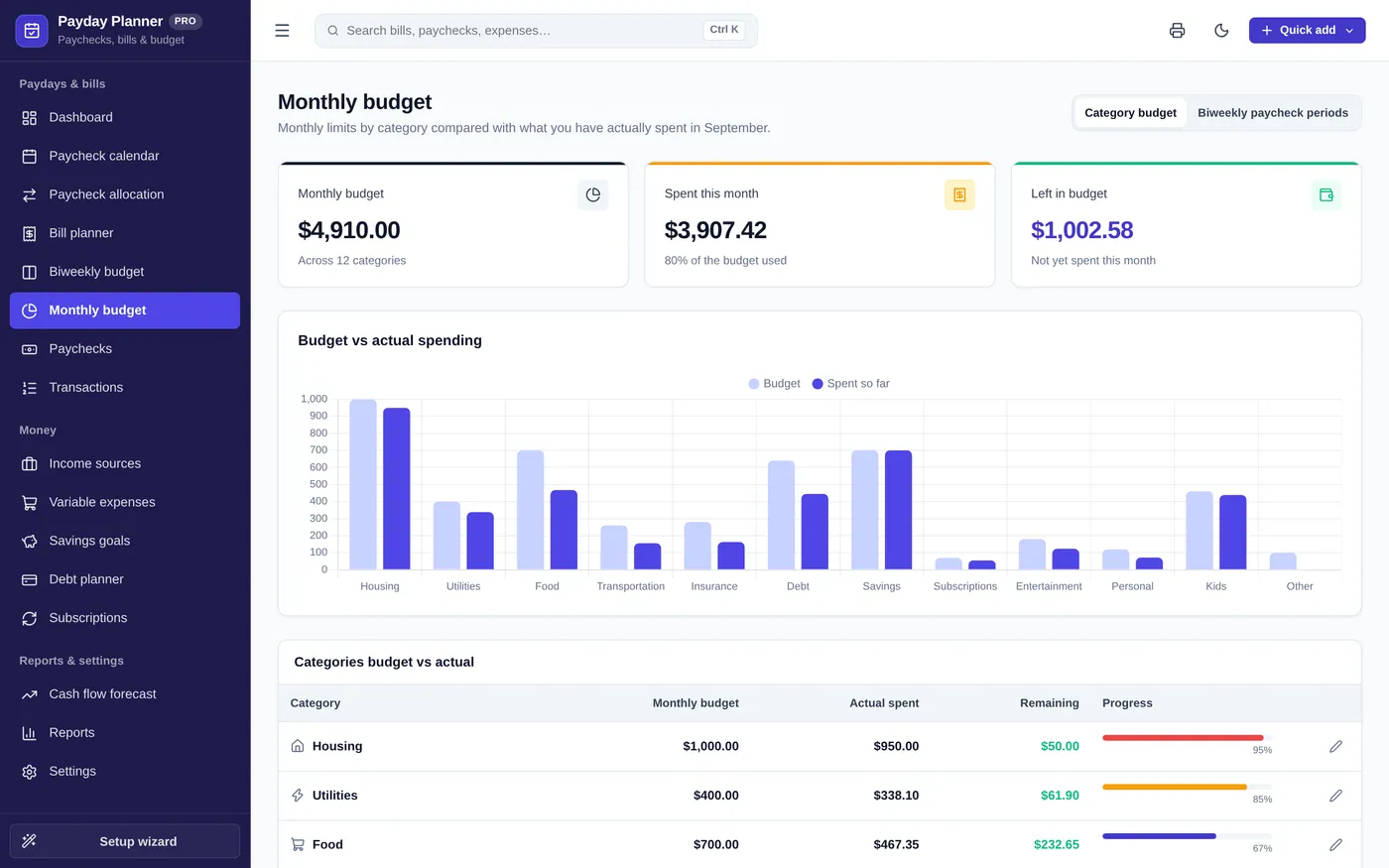
Task: Toggle the sidebar hamburger menu
Action: click(282, 31)
